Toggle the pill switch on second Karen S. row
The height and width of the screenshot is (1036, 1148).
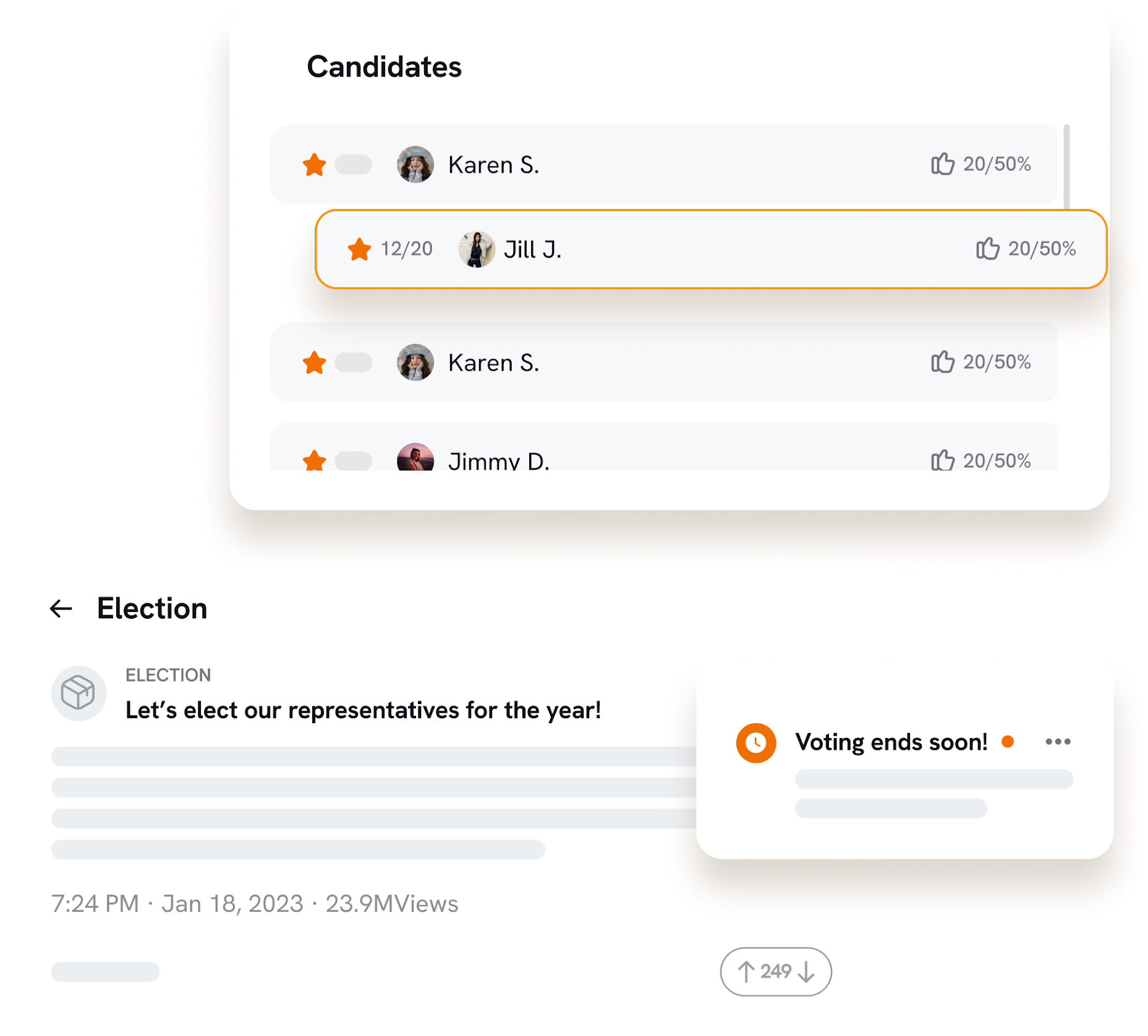353,362
